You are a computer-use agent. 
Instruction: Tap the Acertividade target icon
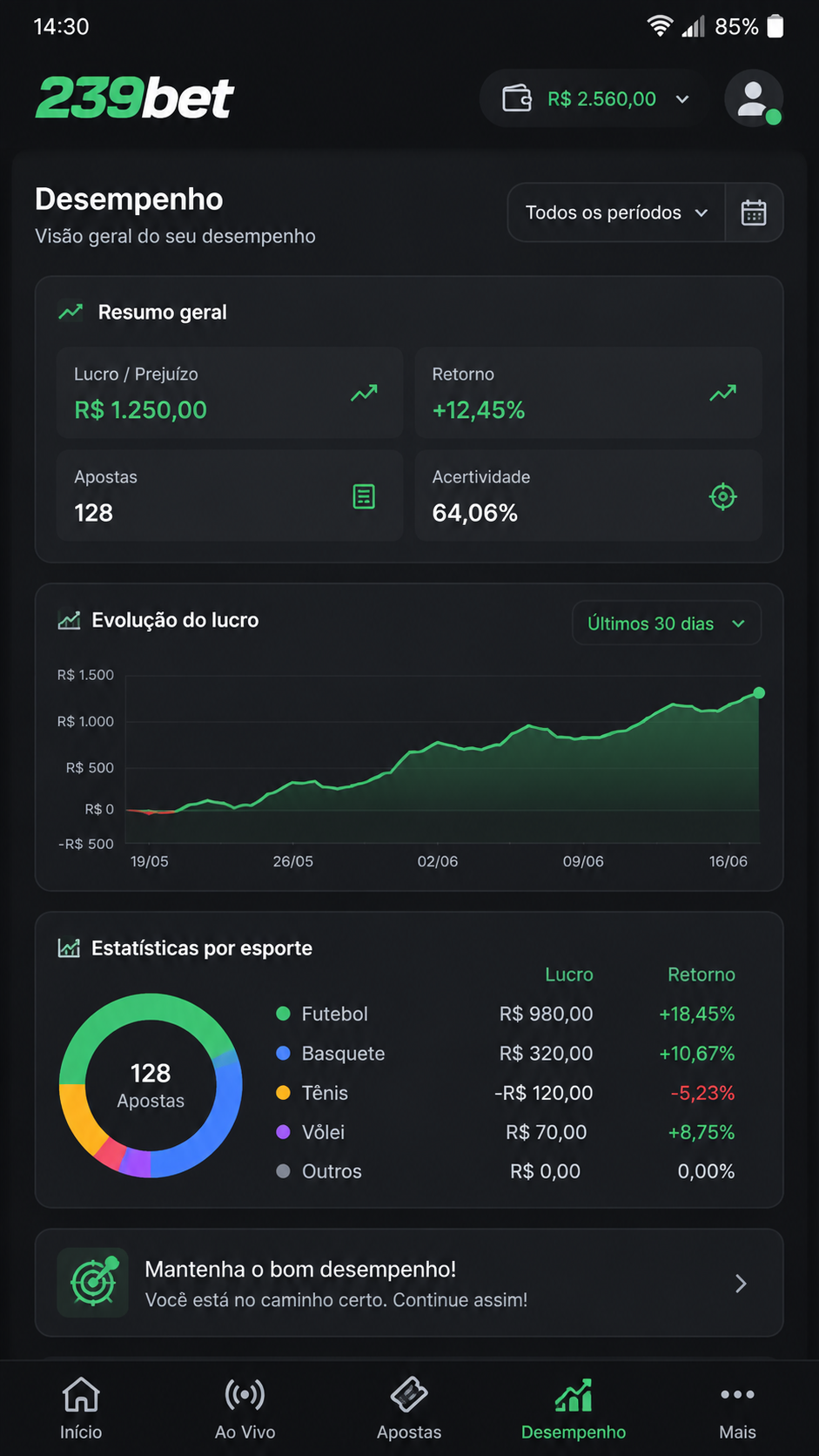(x=722, y=496)
